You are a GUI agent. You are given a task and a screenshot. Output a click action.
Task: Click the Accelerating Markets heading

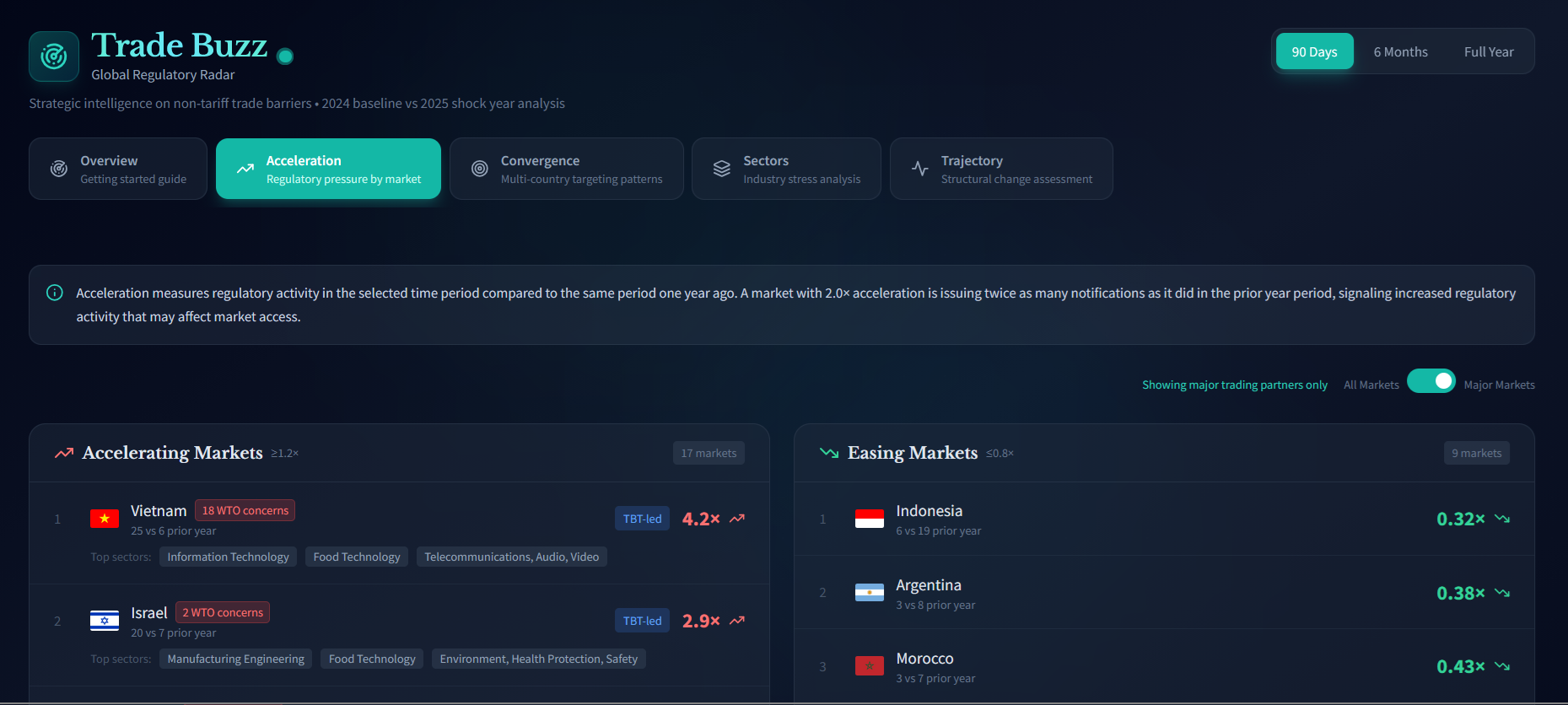(173, 453)
